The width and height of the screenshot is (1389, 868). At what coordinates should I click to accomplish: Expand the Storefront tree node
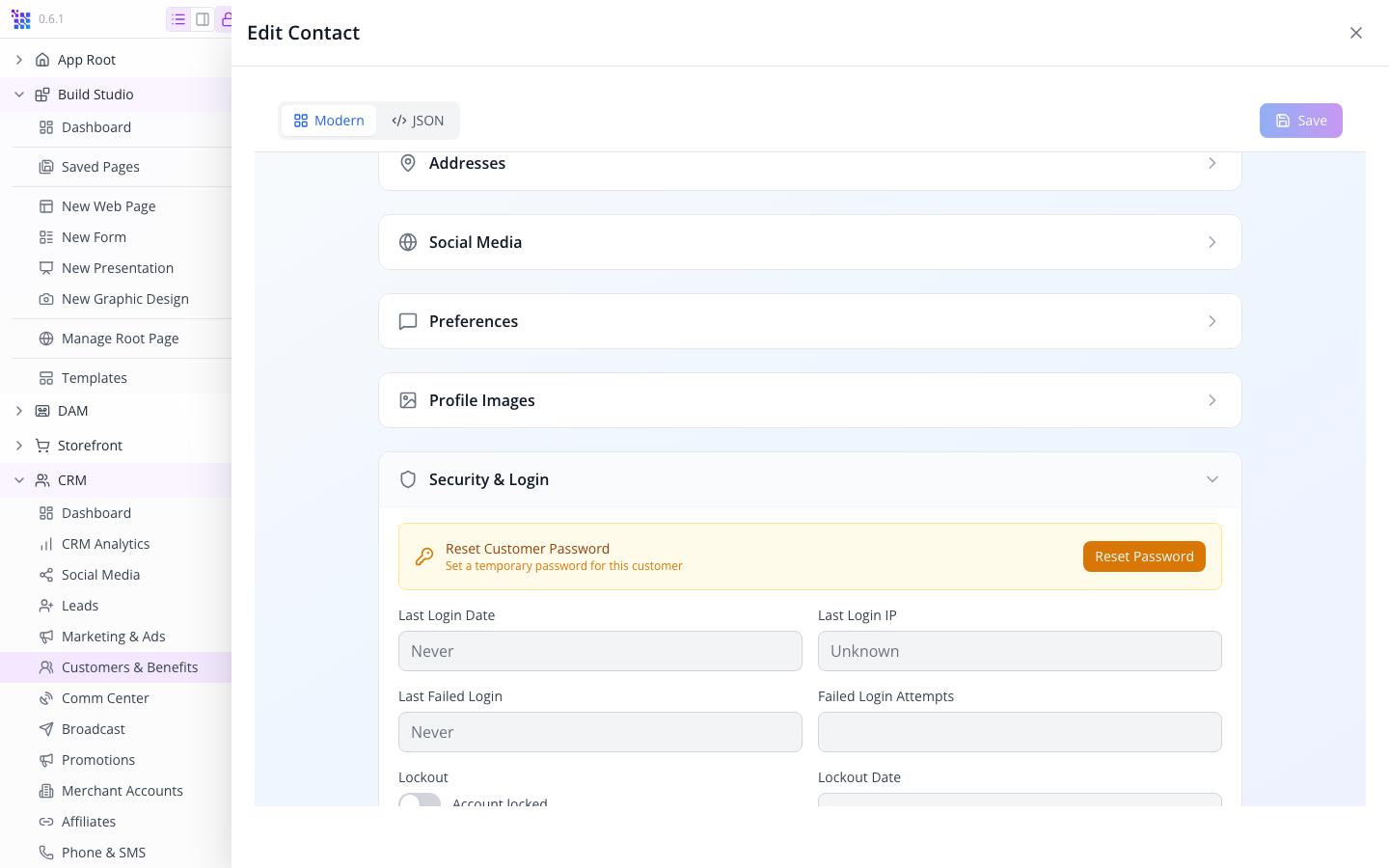(19, 446)
